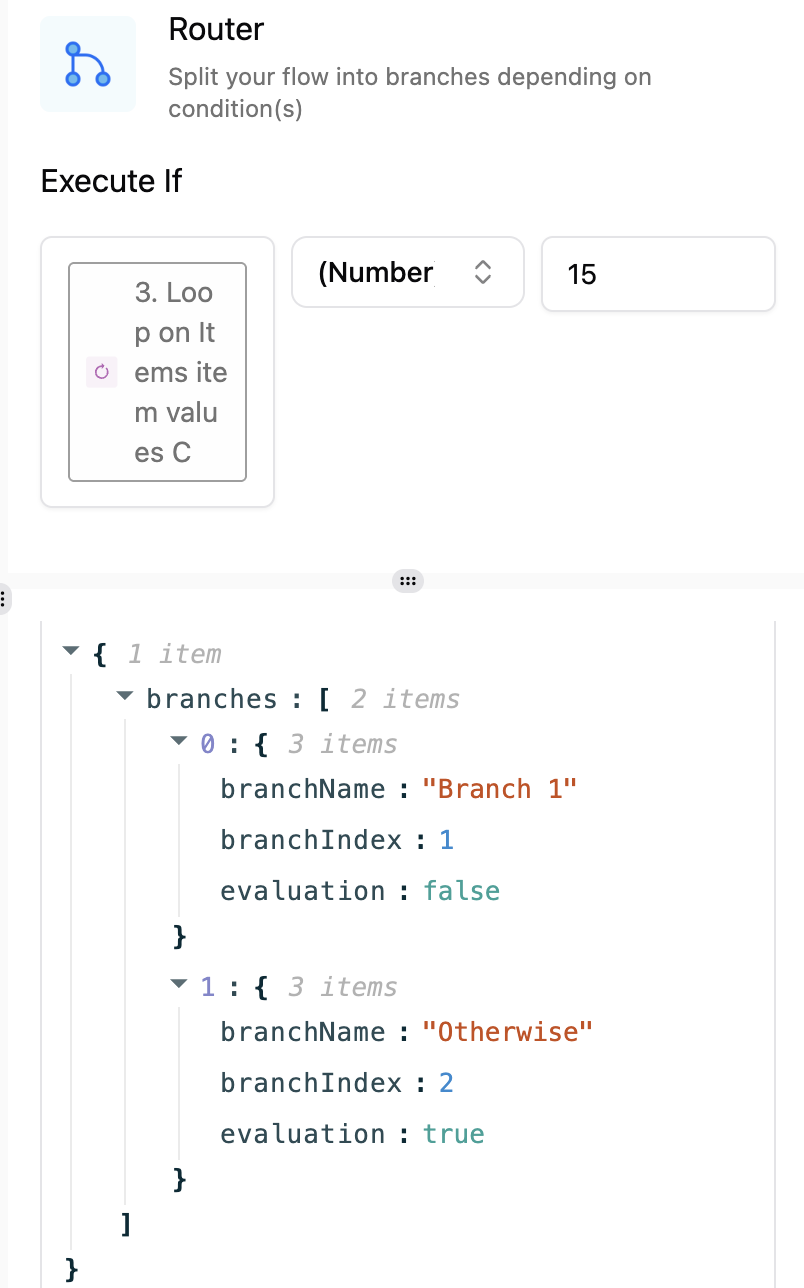Click the "Branch 1" branchName value
Image resolution: width=804 pixels, height=1288 pixels.
click(500, 789)
